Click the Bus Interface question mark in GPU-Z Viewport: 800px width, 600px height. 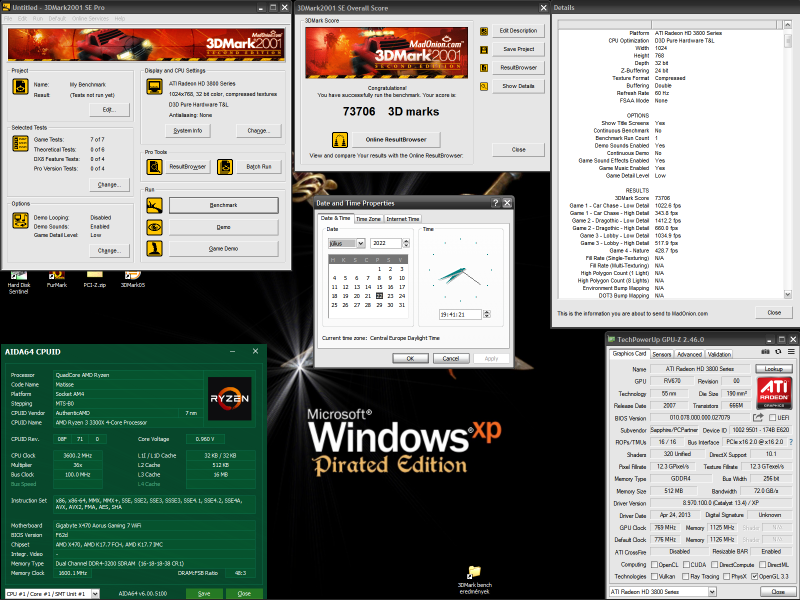coord(791,442)
